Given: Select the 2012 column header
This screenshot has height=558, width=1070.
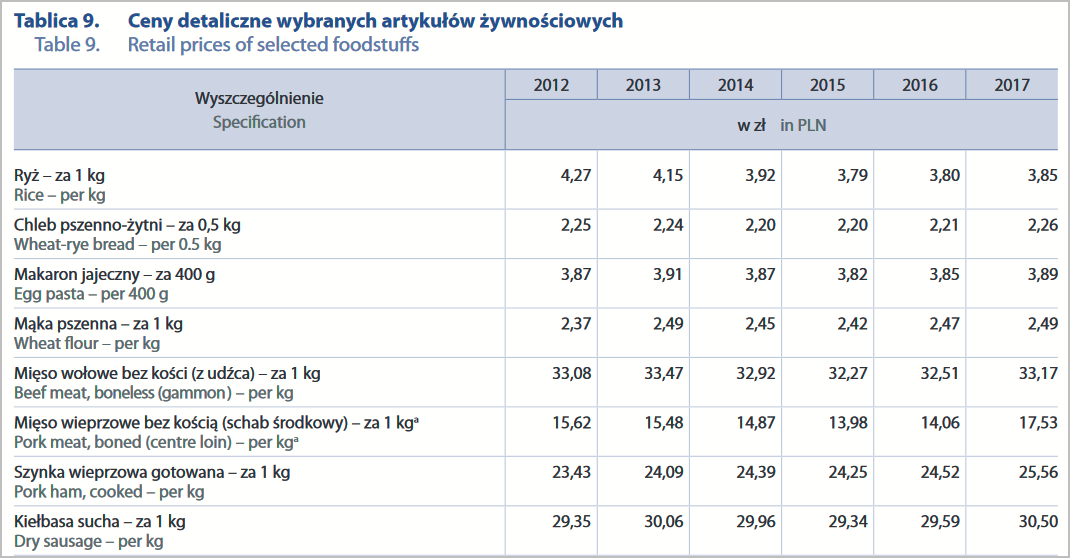Looking at the screenshot, I should pyautogui.click(x=551, y=85).
